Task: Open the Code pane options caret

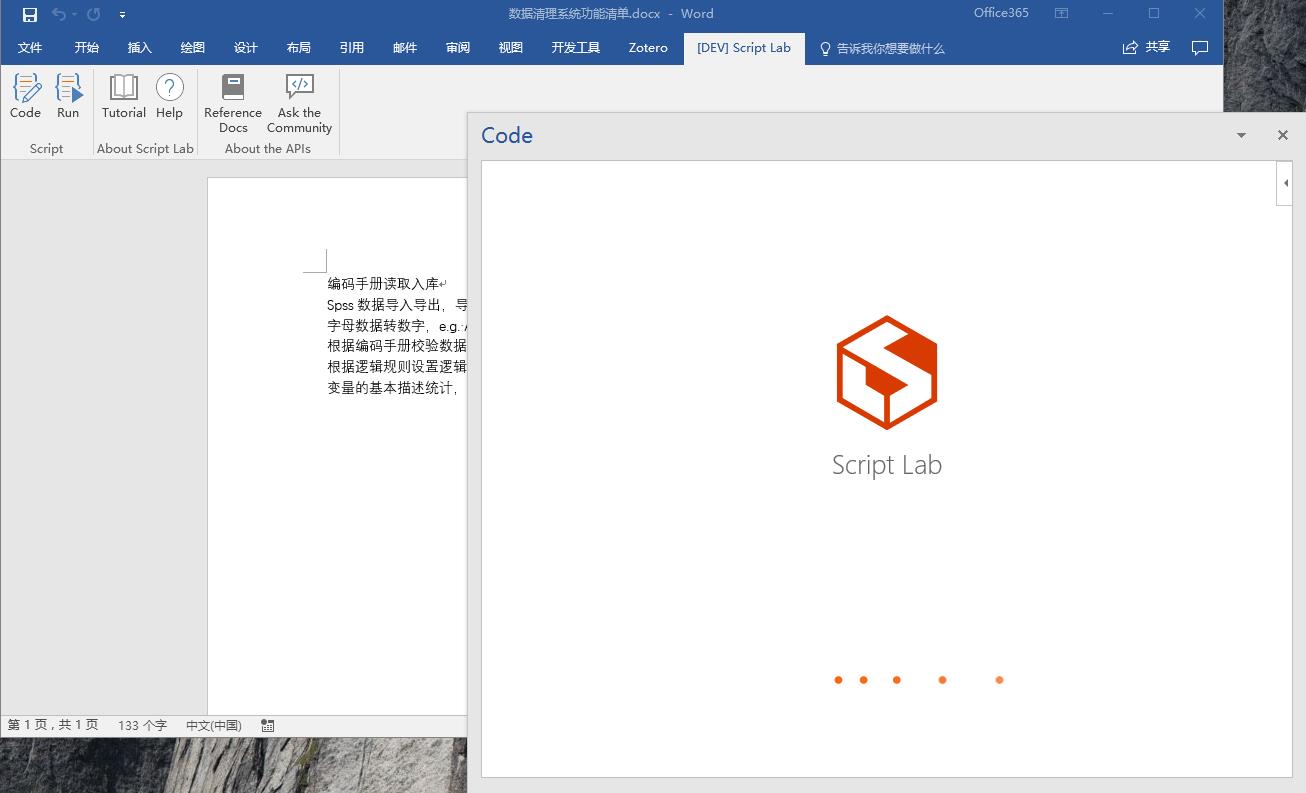Action: click(1241, 135)
